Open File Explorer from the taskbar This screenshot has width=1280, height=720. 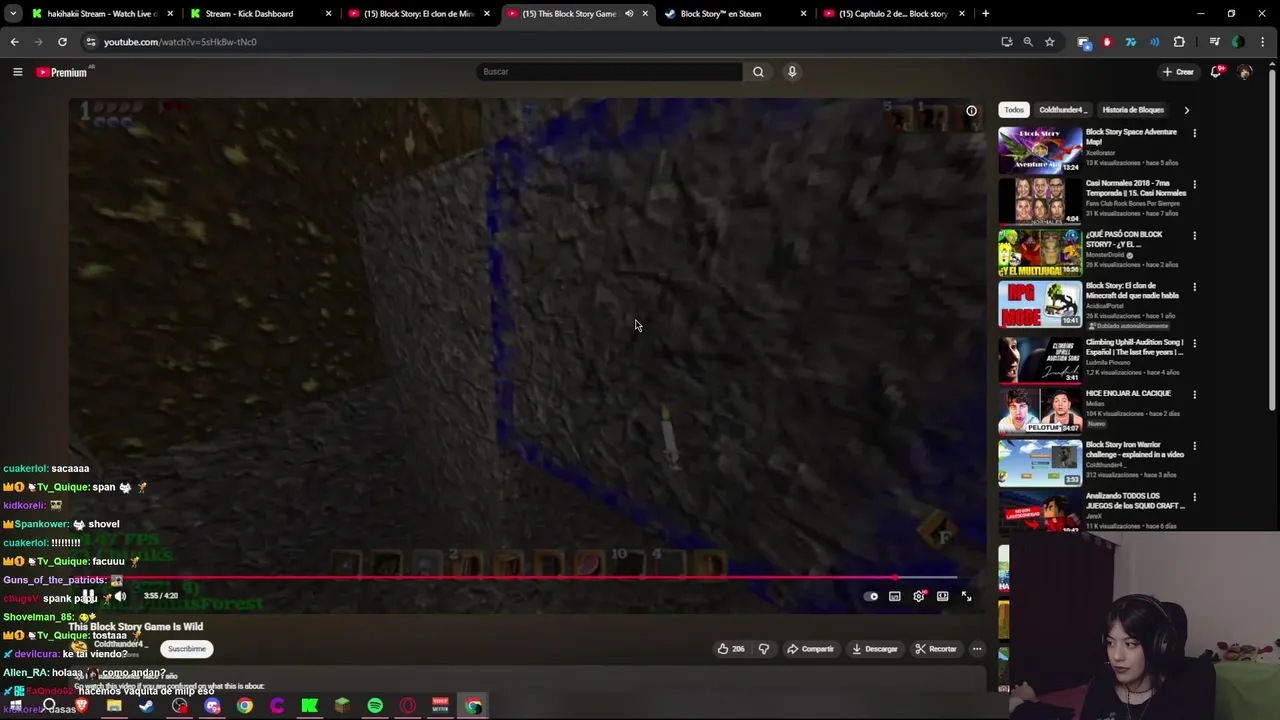coord(114,706)
